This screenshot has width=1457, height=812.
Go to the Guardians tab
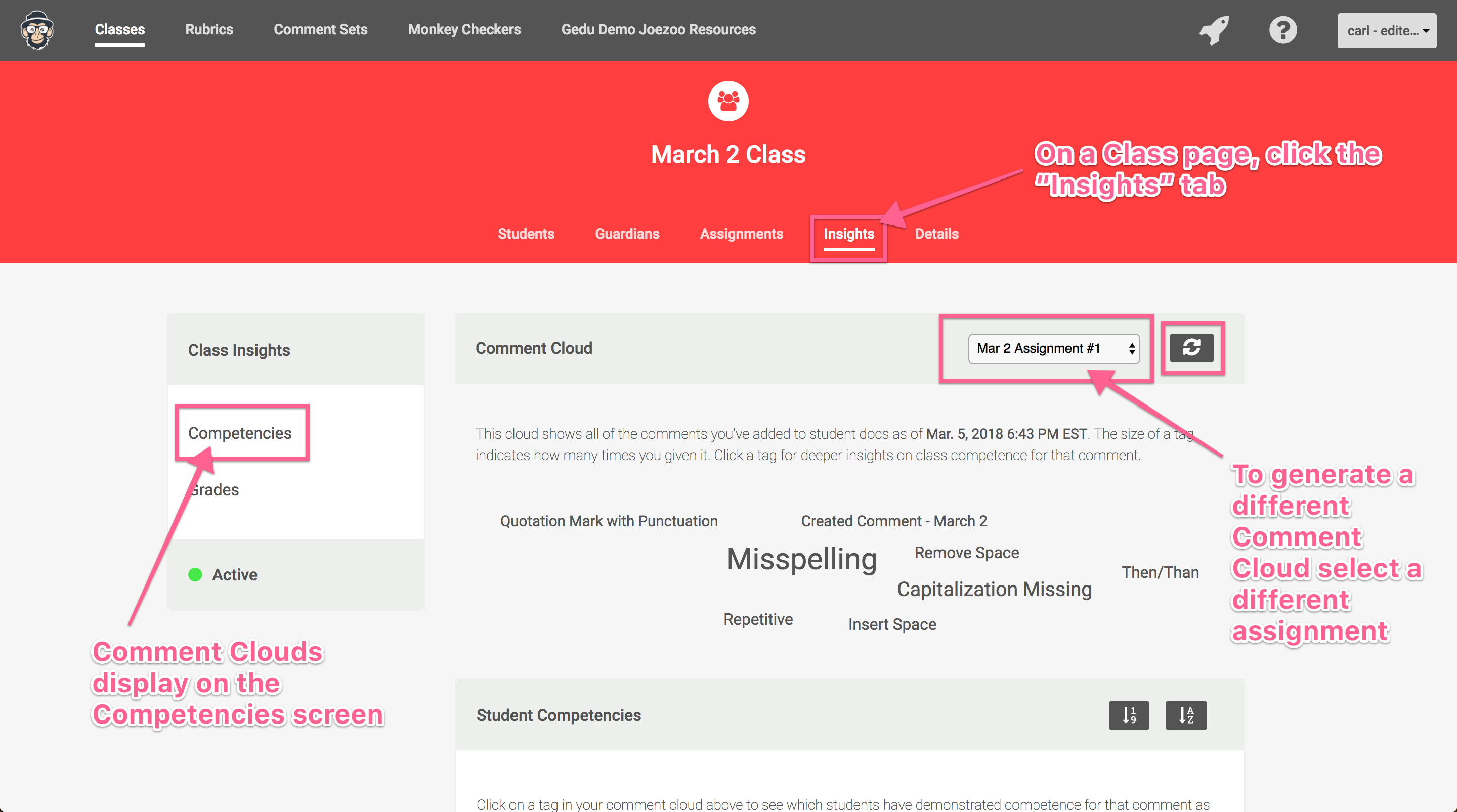(627, 234)
